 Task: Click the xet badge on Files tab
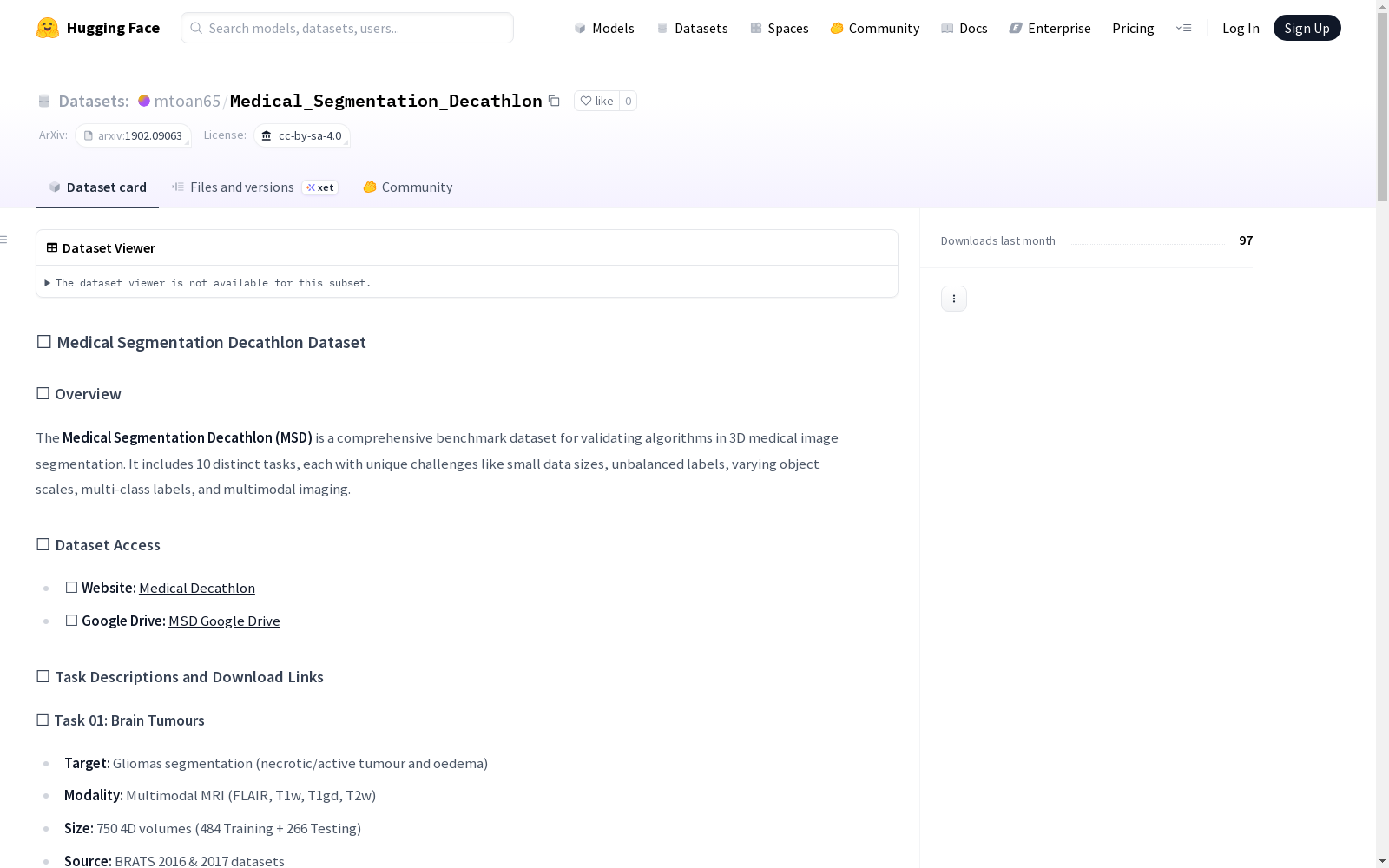320,187
